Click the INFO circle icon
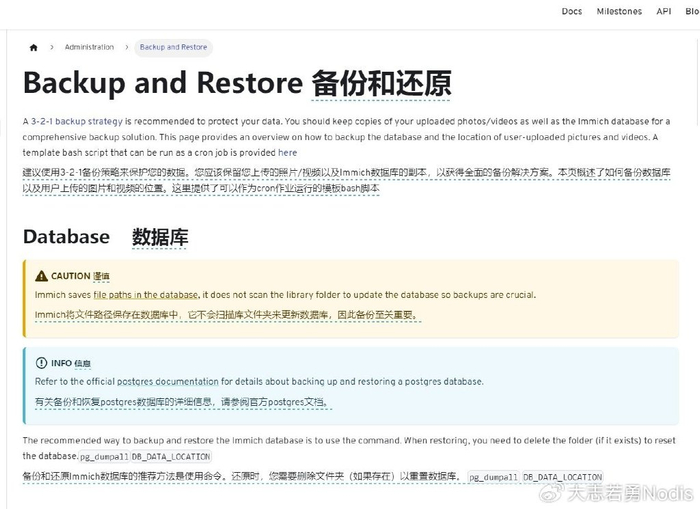 (41, 363)
